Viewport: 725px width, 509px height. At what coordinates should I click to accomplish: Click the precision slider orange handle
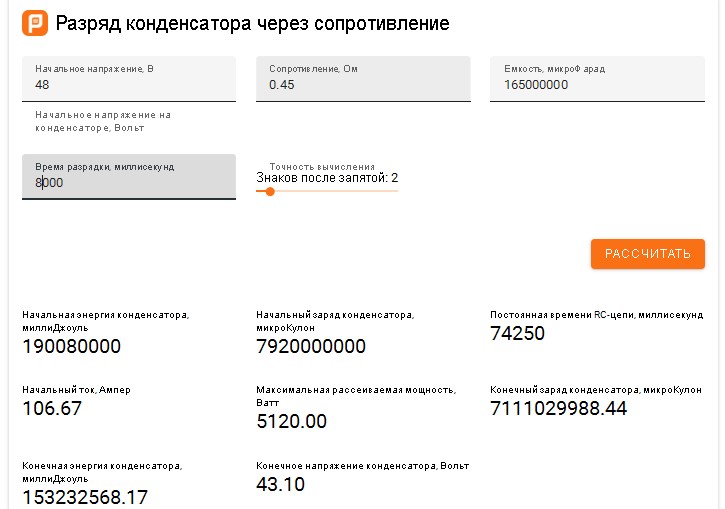[270, 191]
